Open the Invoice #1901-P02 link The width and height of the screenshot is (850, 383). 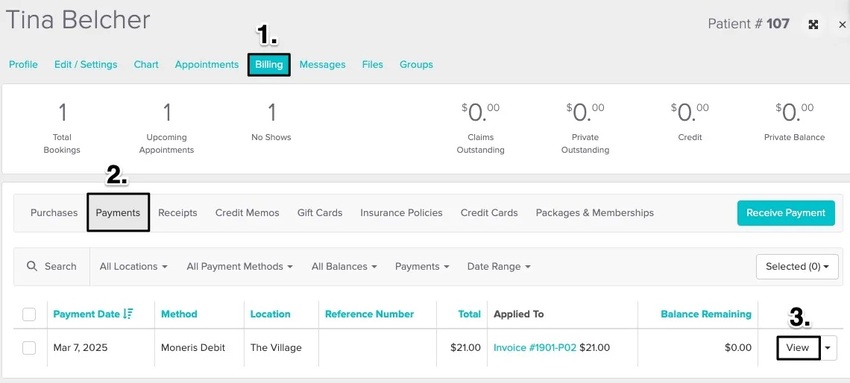pyautogui.click(x=535, y=348)
